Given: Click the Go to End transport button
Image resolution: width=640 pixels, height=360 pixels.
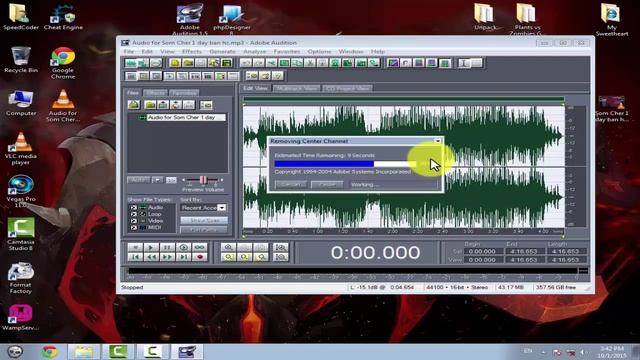Looking at the screenshot, I should pos(183,257).
